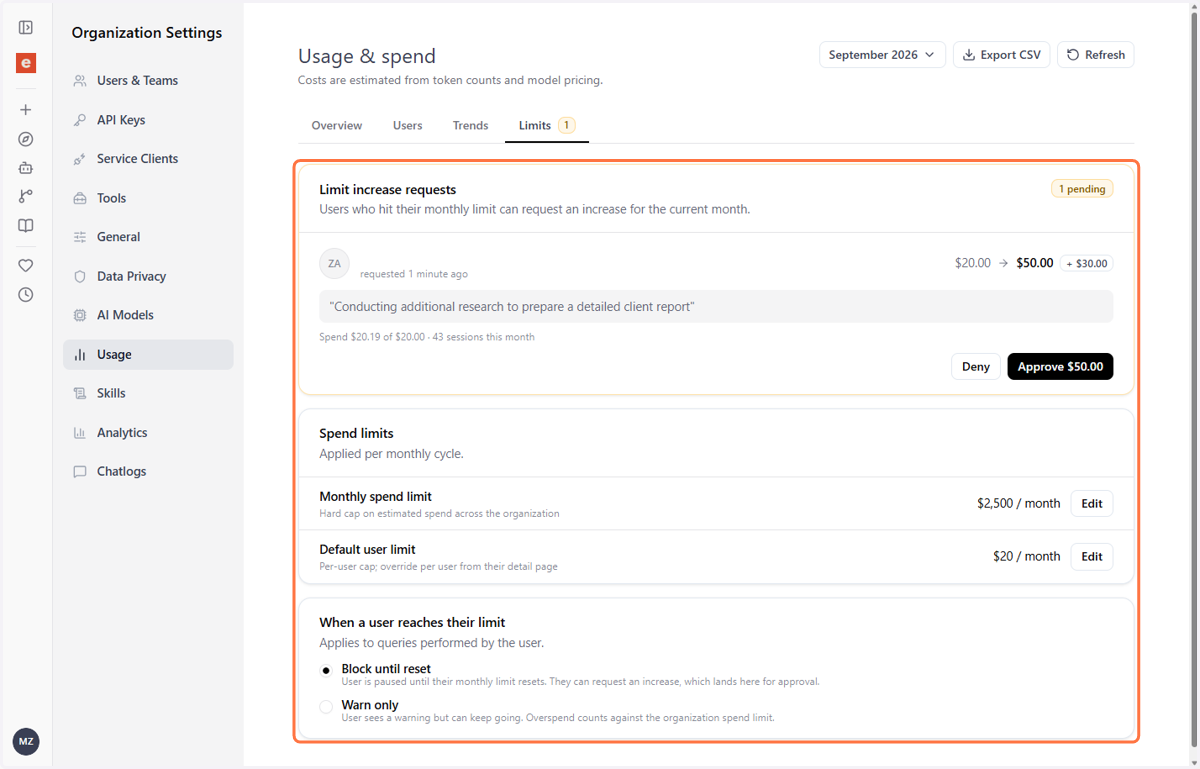Open the MZ user avatar menu
The width and height of the screenshot is (1200, 769).
pos(26,742)
